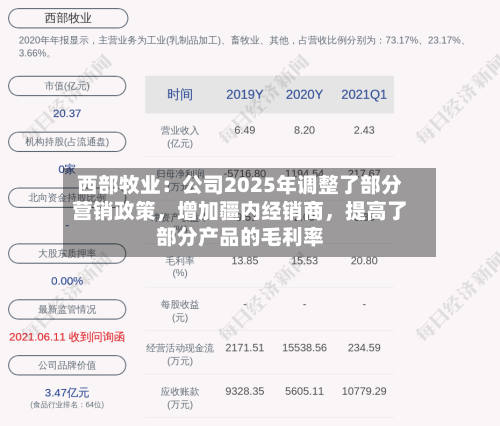Viewport: 500px width, 426px height.
Task: Click the 机构持股(占流通盘) pill
Action: pyautogui.click(x=67, y=142)
